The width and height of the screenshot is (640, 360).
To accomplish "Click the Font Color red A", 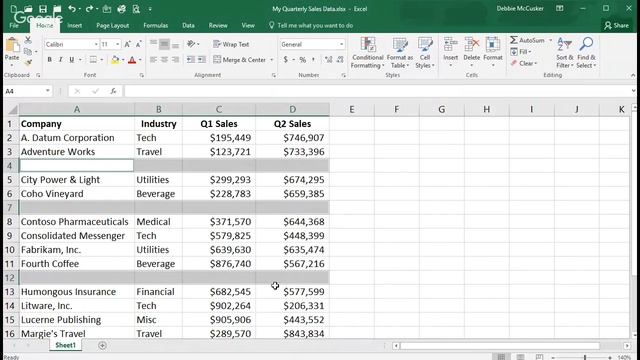I will tap(132, 60).
